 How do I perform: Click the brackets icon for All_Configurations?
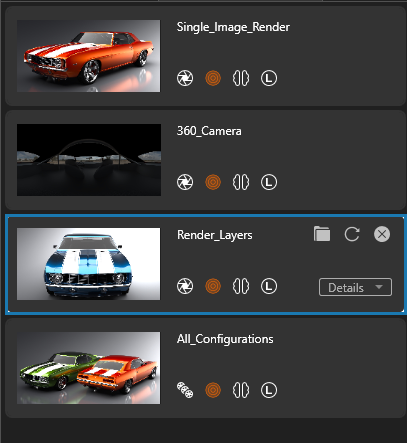point(241,390)
